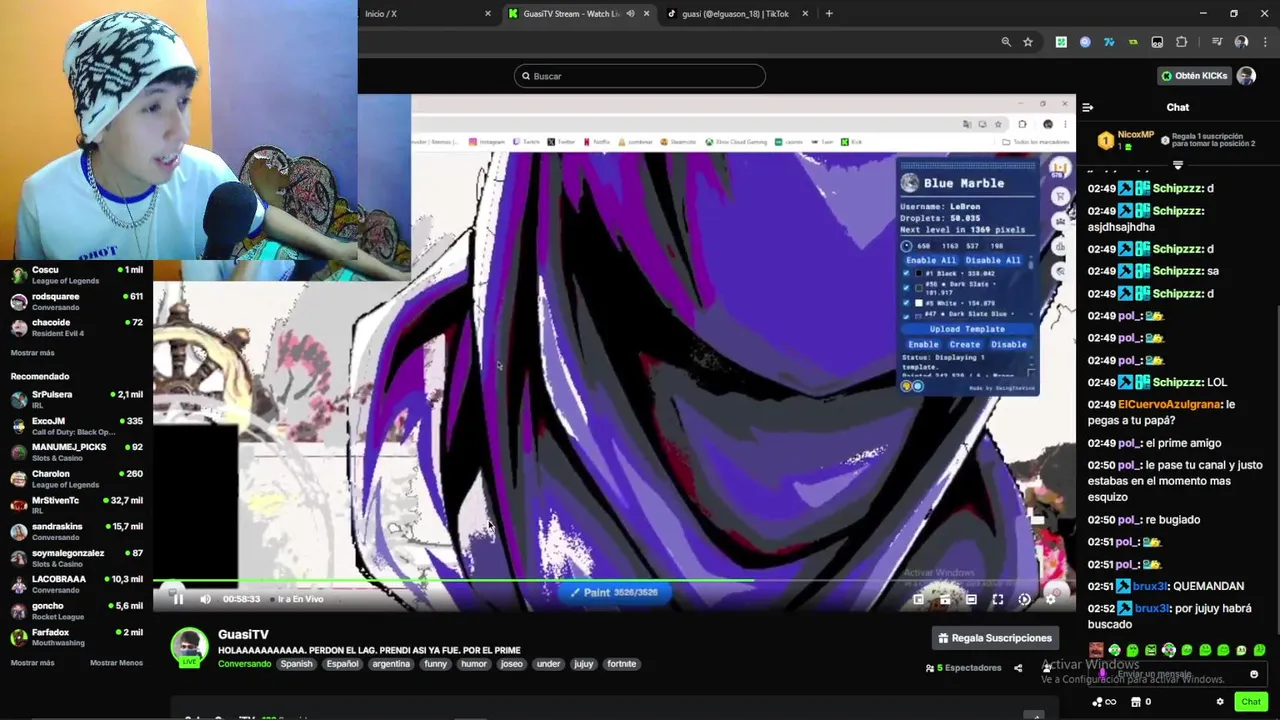The width and height of the screenshot is (1280, 720).
Task: Click the Obtén KICKs button
Action: (x=1194, y=76)
